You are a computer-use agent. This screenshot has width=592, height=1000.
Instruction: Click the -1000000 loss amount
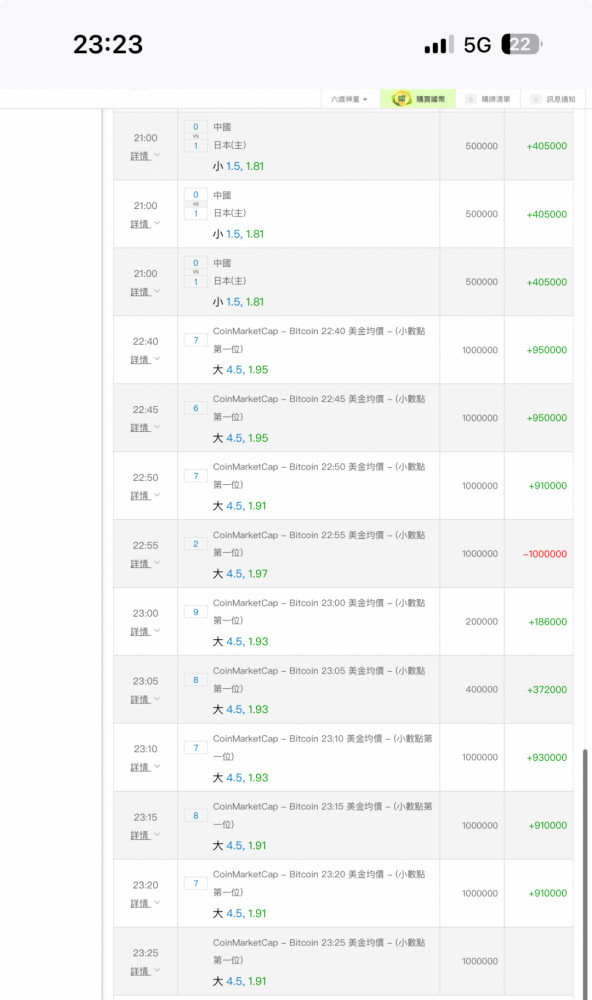pyautogui.click(x=545, y=554)
